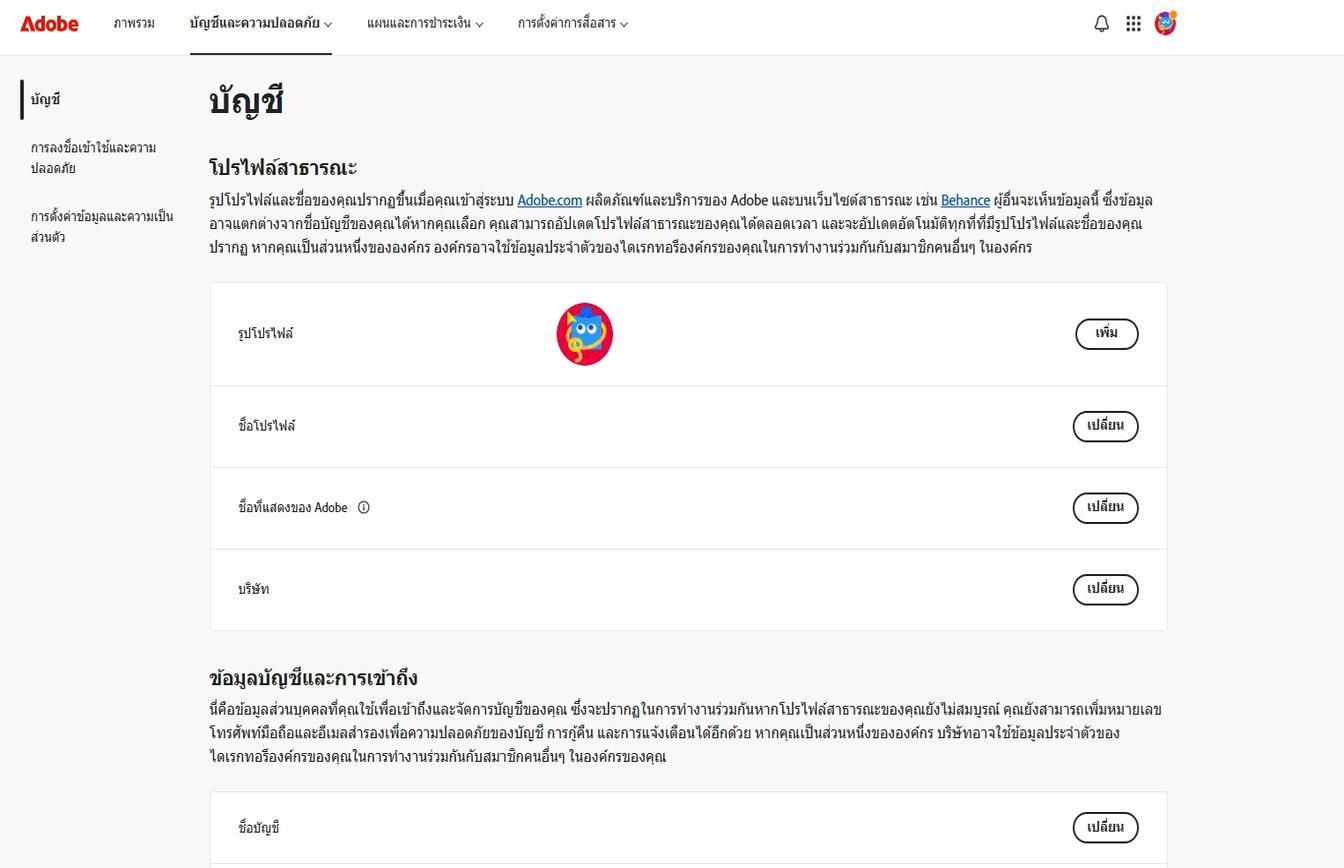Screen dimensions: 1344x868
Task: Open the notifications bell
Action: [x=1101, y=24]
